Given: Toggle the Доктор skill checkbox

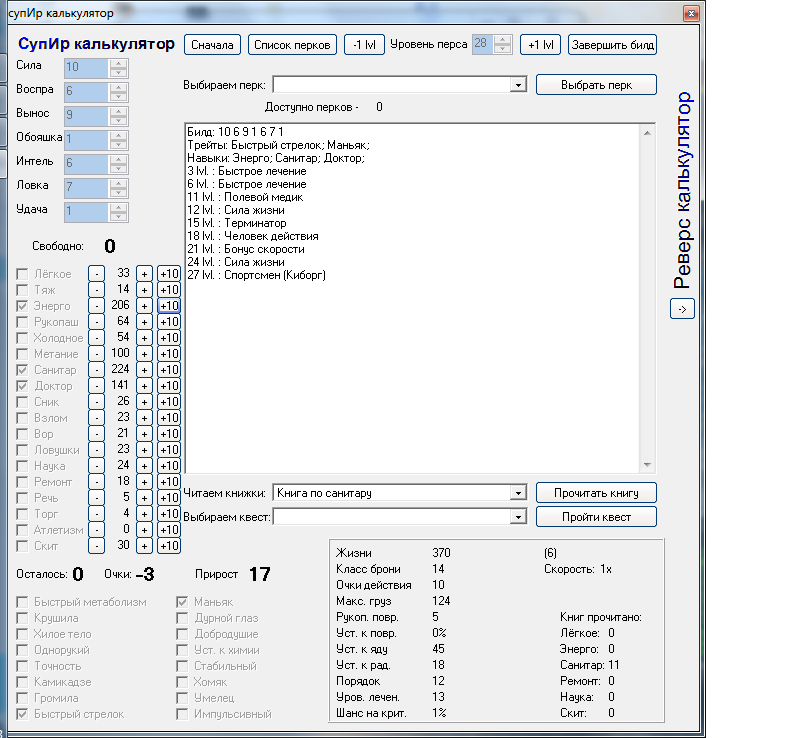Looking at the screenshot, I should (x=22, y=386).
